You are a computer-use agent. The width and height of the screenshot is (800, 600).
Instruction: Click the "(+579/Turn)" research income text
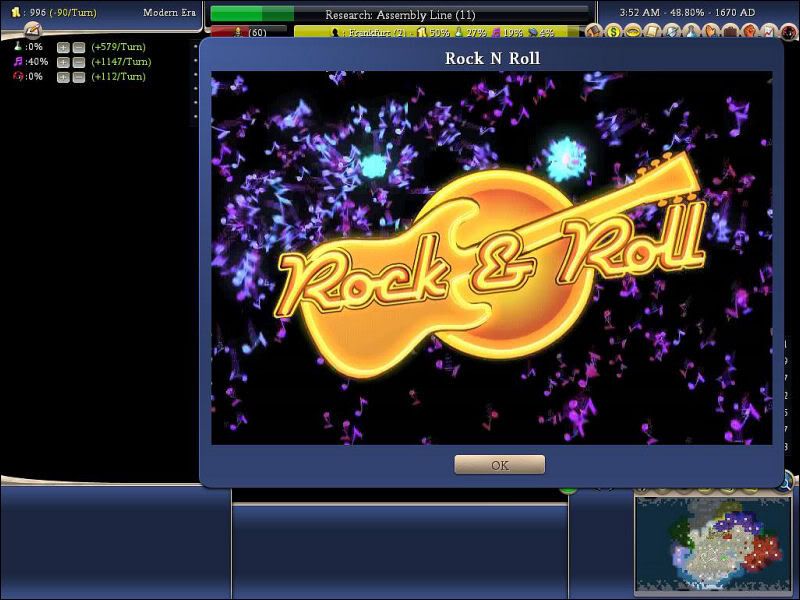tap(118, 47)
